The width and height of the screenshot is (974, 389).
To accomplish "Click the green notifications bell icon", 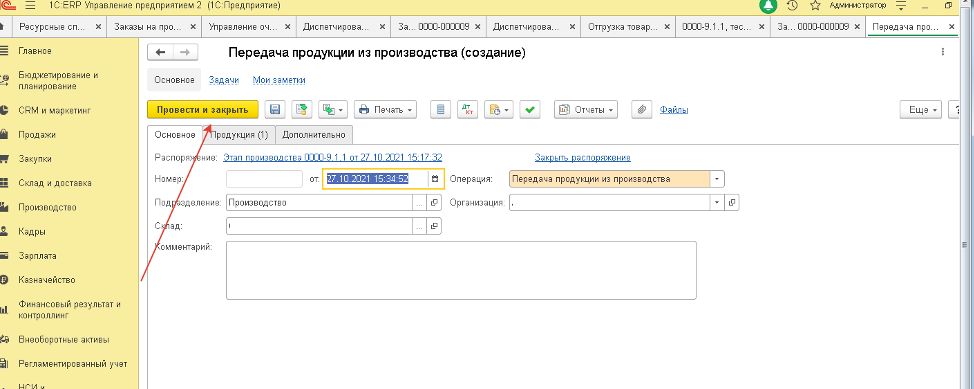I will (769, 6).
